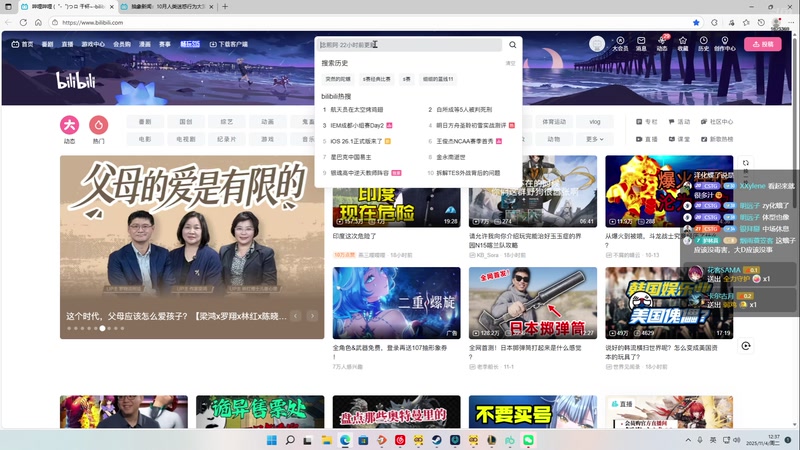Open 课堂 classroom link
The width and height of the screenshot is (800, 450).
(679, 139)
